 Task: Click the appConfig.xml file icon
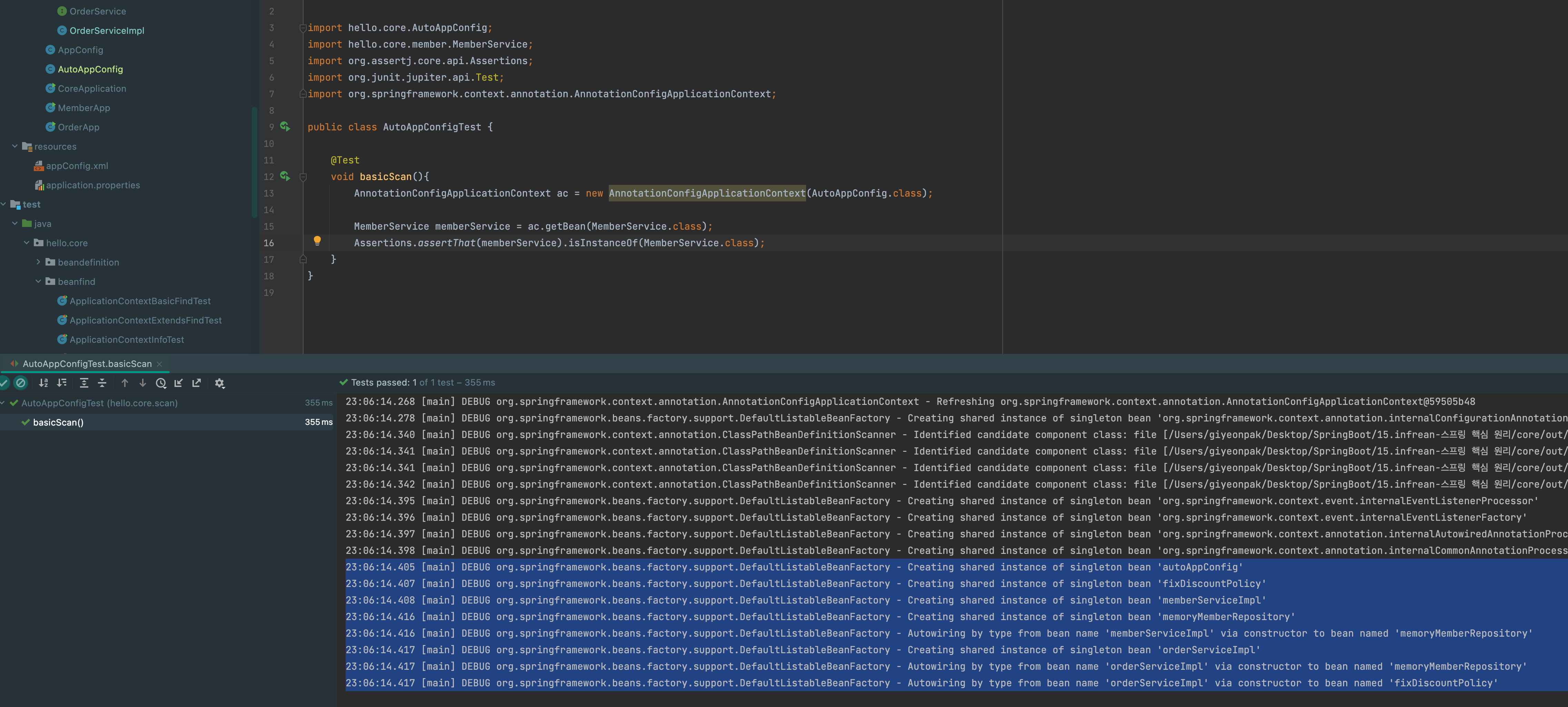38,166
